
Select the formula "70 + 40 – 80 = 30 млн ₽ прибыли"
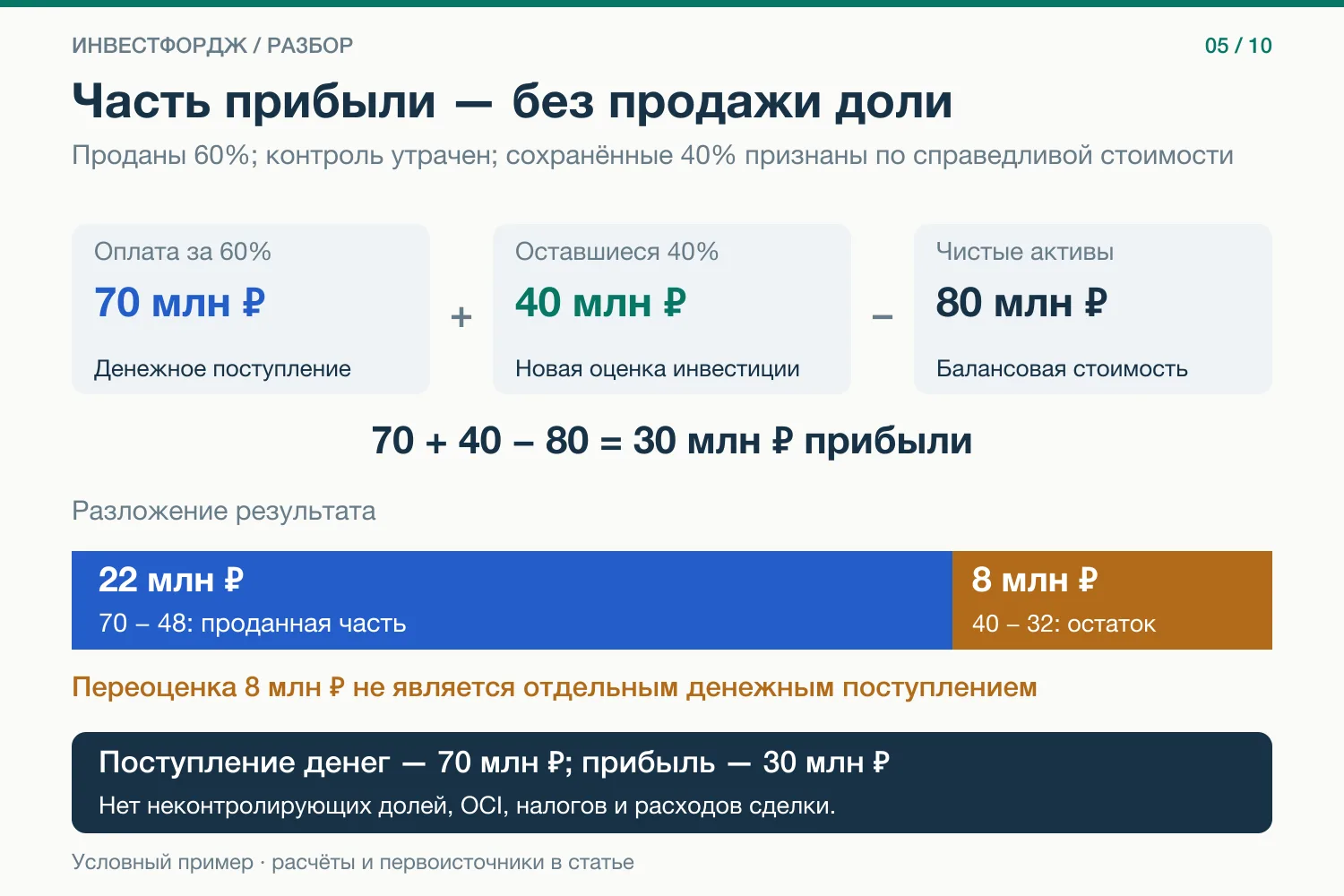[x=672, y=441]
